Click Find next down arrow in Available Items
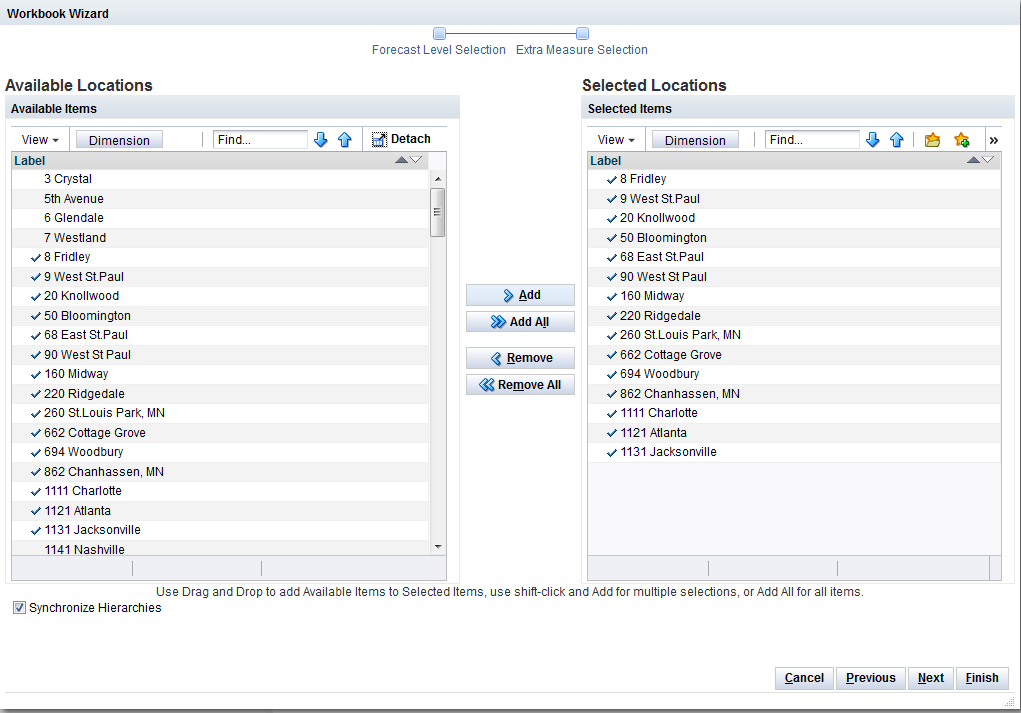 [320, 139]
